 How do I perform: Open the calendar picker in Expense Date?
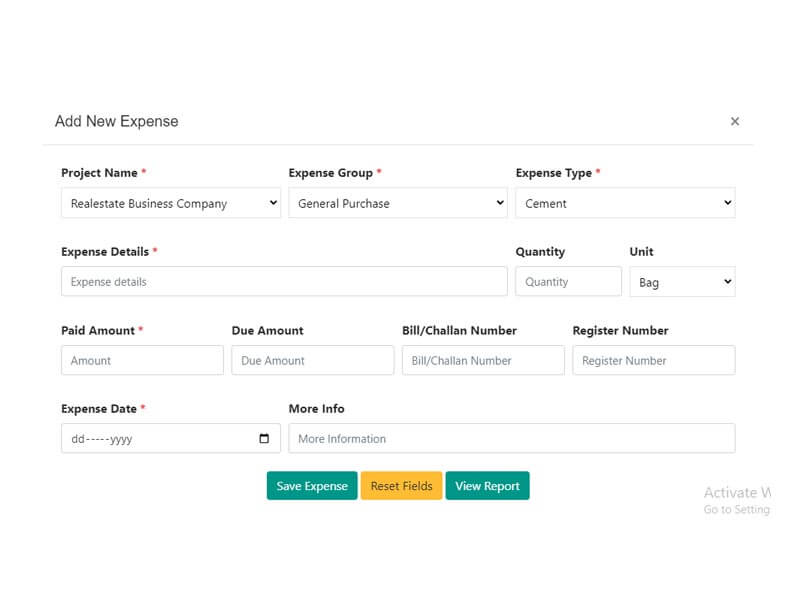coord(264,439)
